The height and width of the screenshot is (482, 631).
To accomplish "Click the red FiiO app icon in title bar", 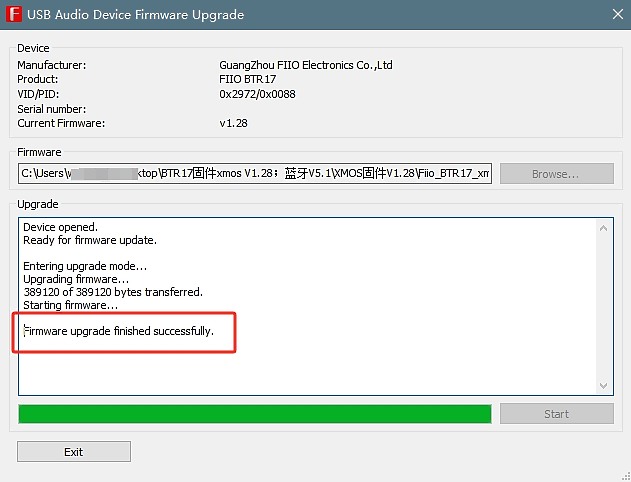I will tap(14, 14).
